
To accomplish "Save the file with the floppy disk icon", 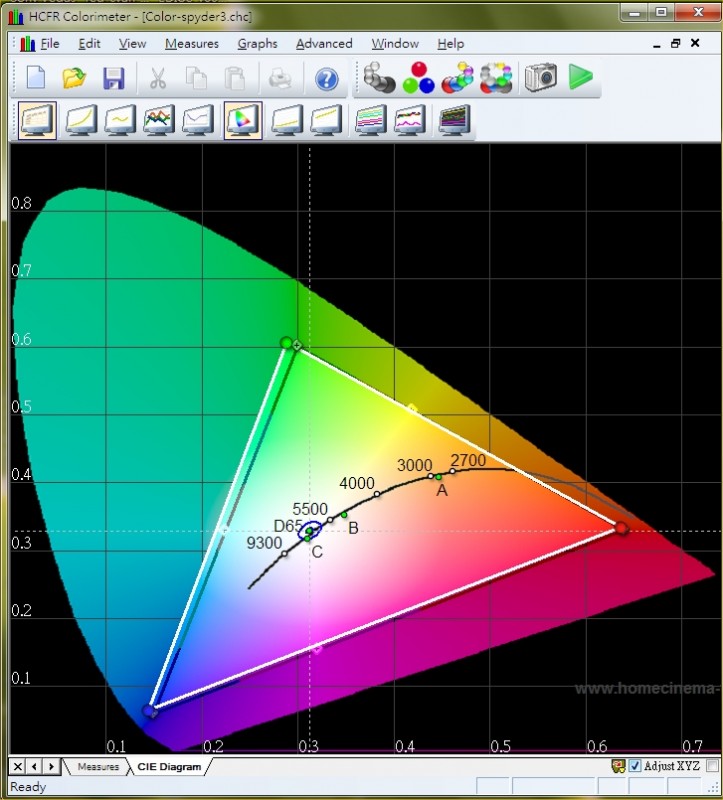I will point(113,79).
